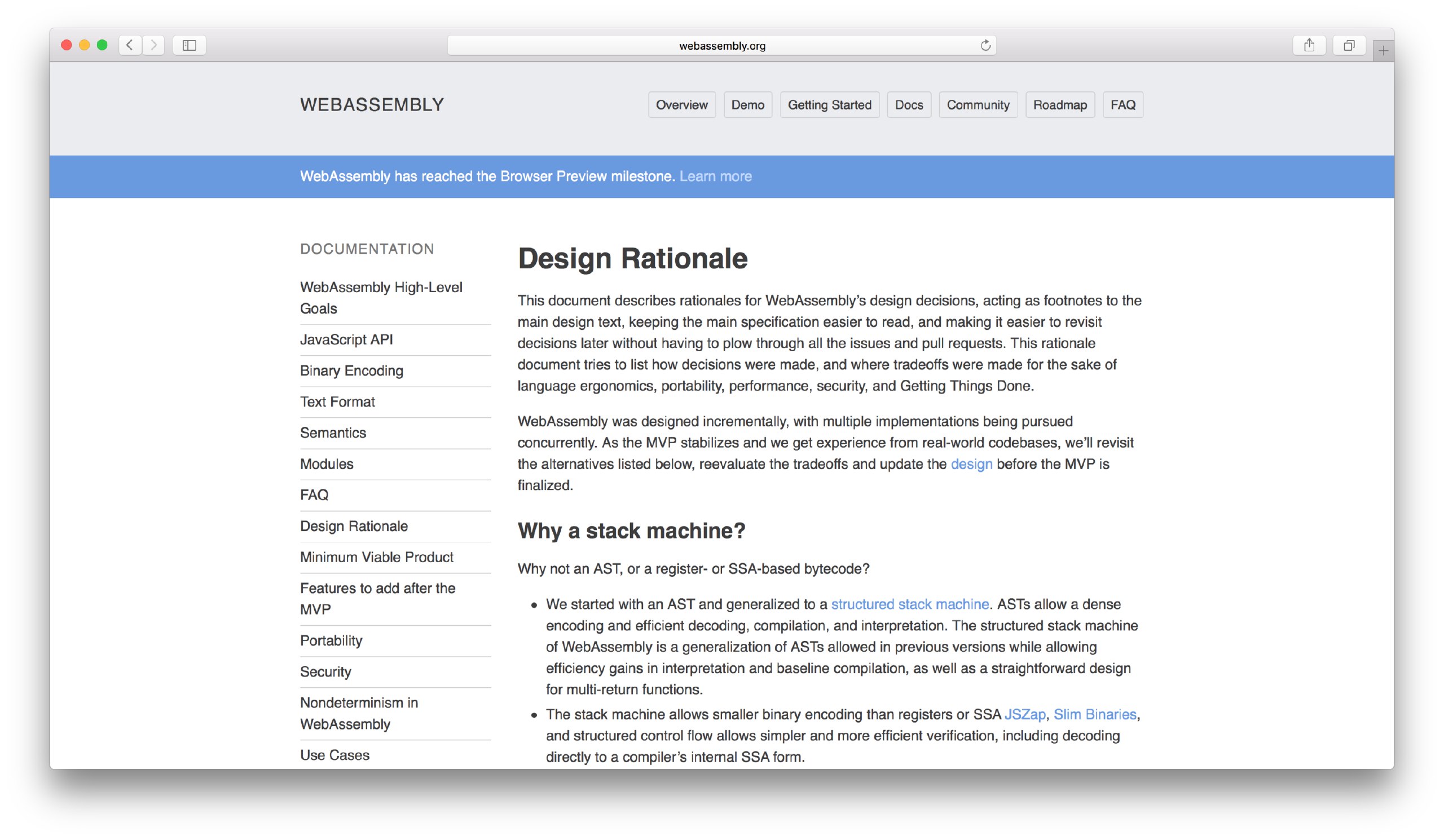Show all tabs overview icon
Image resolution: width=1444 pixels, height=840 pixels.
tap(1349, 45)
